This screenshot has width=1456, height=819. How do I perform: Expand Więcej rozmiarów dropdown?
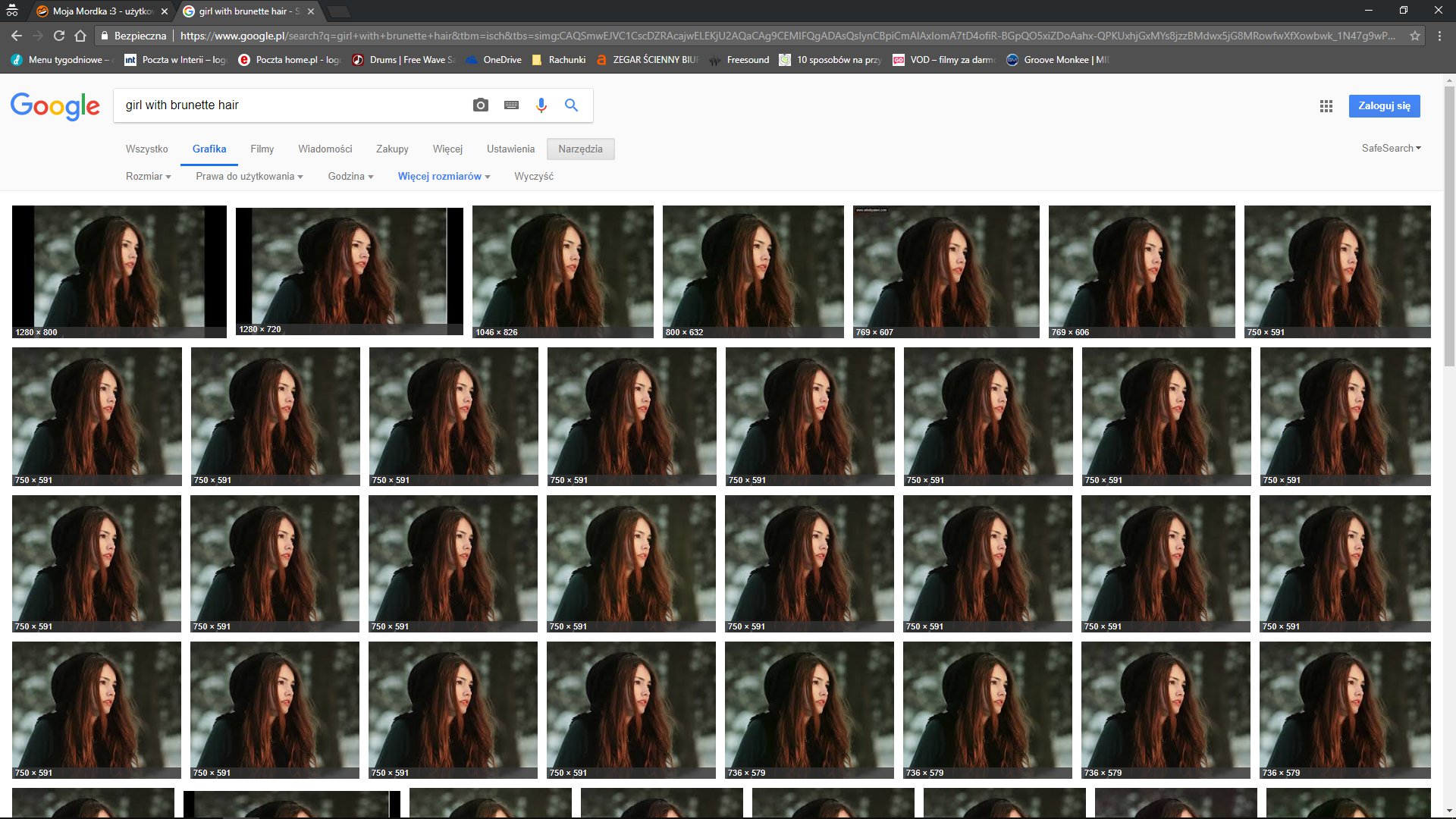pyautogui.click(x=444, y=177)
